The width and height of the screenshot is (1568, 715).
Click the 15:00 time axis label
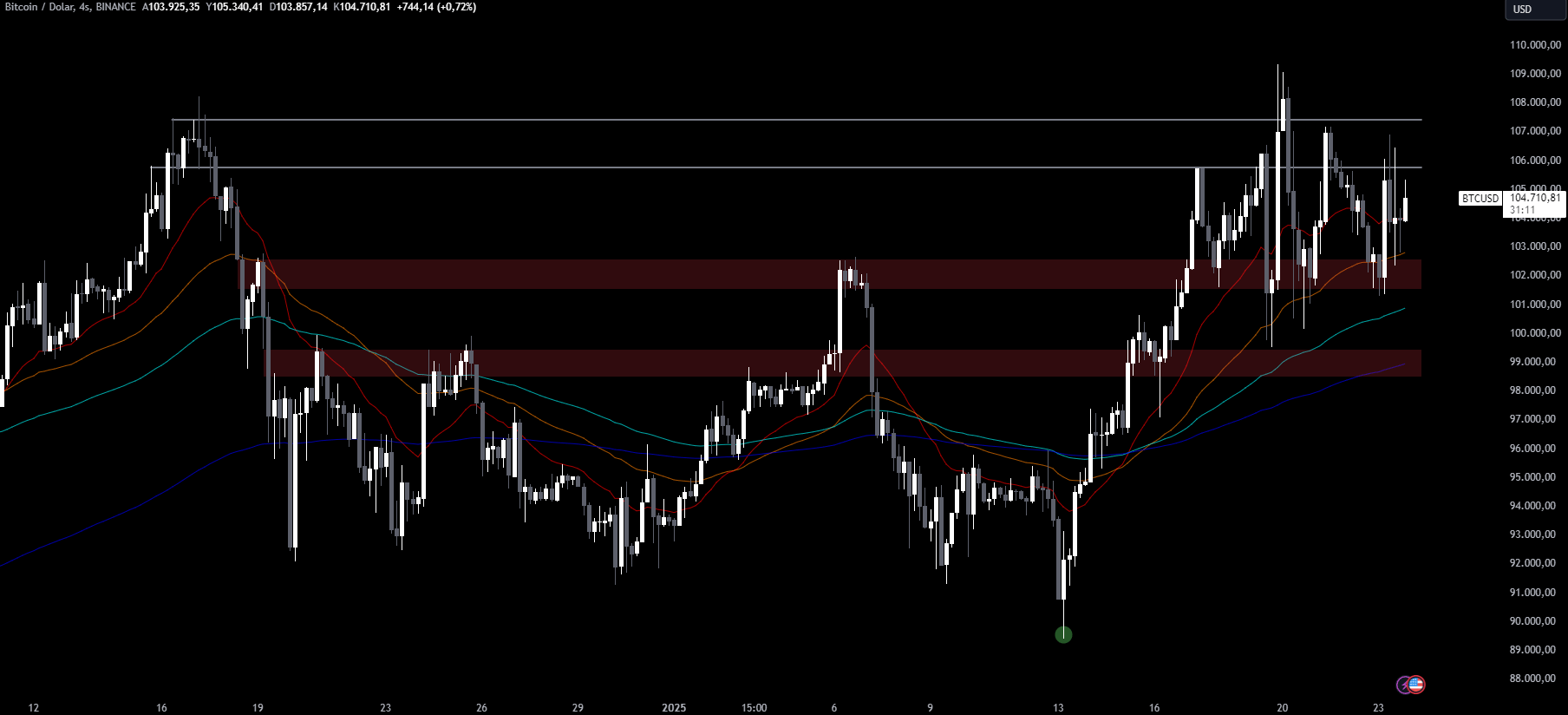(755, 708)
